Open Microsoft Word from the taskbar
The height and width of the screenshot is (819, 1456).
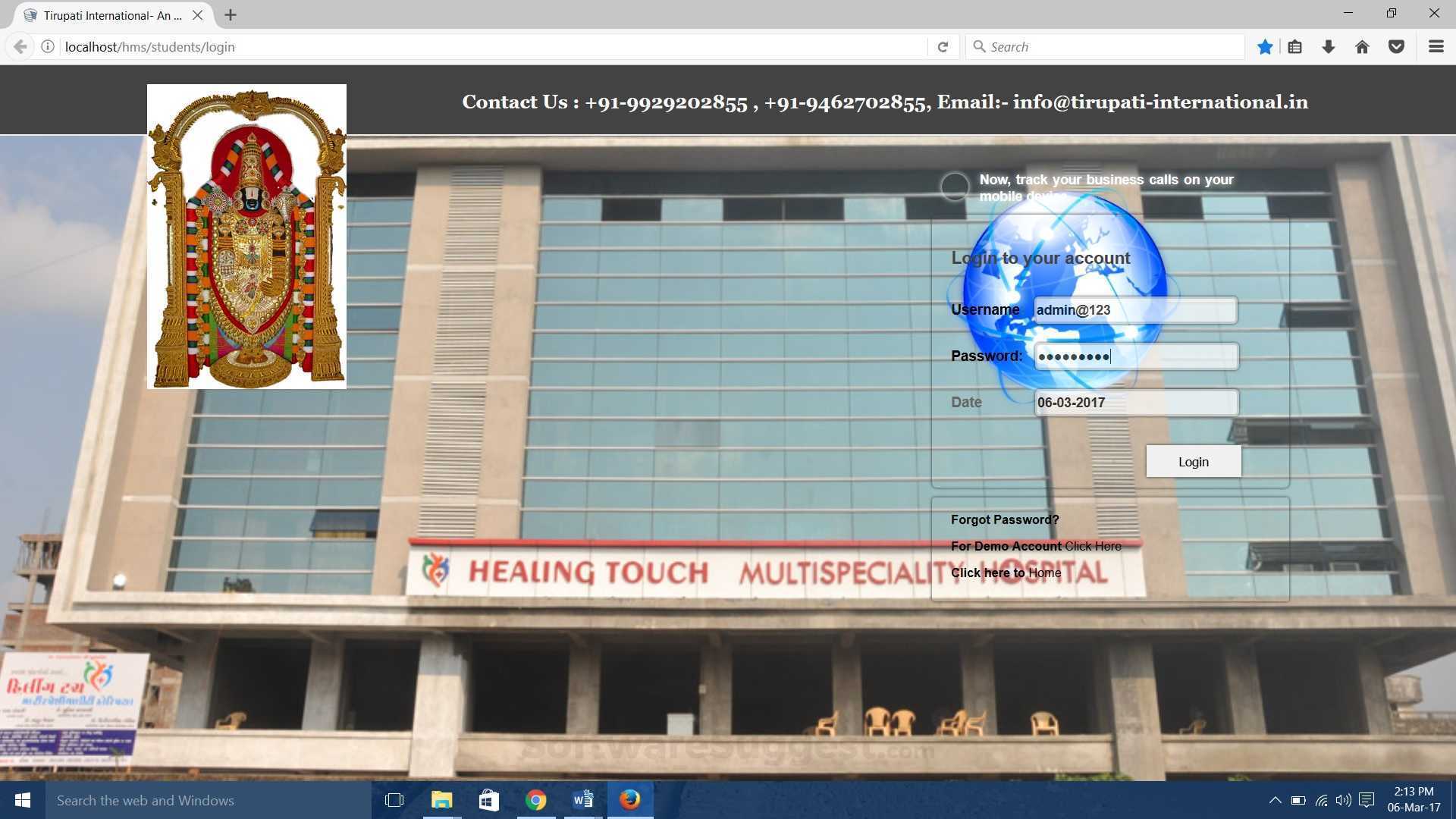point(583,800)
